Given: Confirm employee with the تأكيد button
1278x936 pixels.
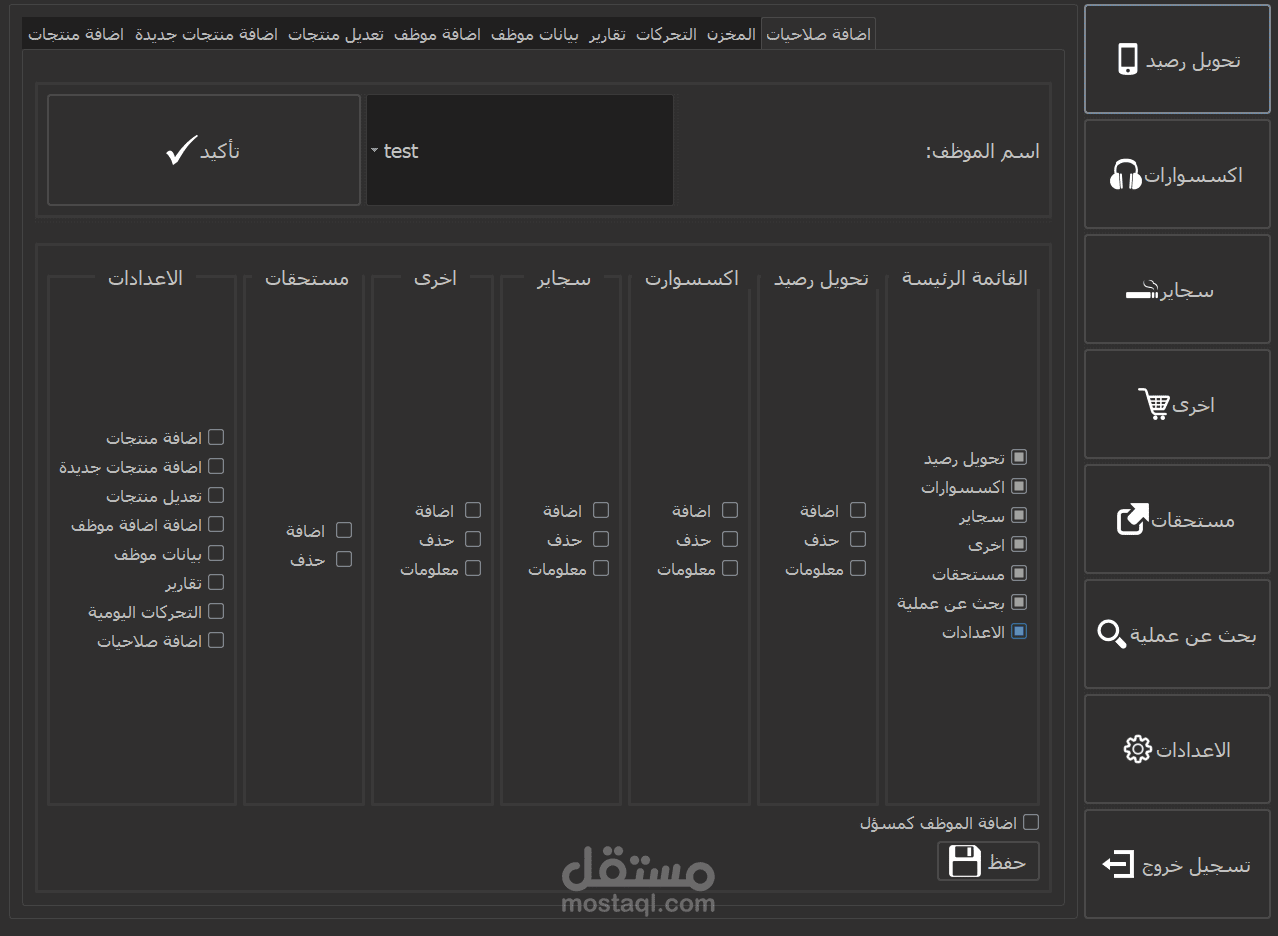Looking at the screenshot, I should coord(204,150).
